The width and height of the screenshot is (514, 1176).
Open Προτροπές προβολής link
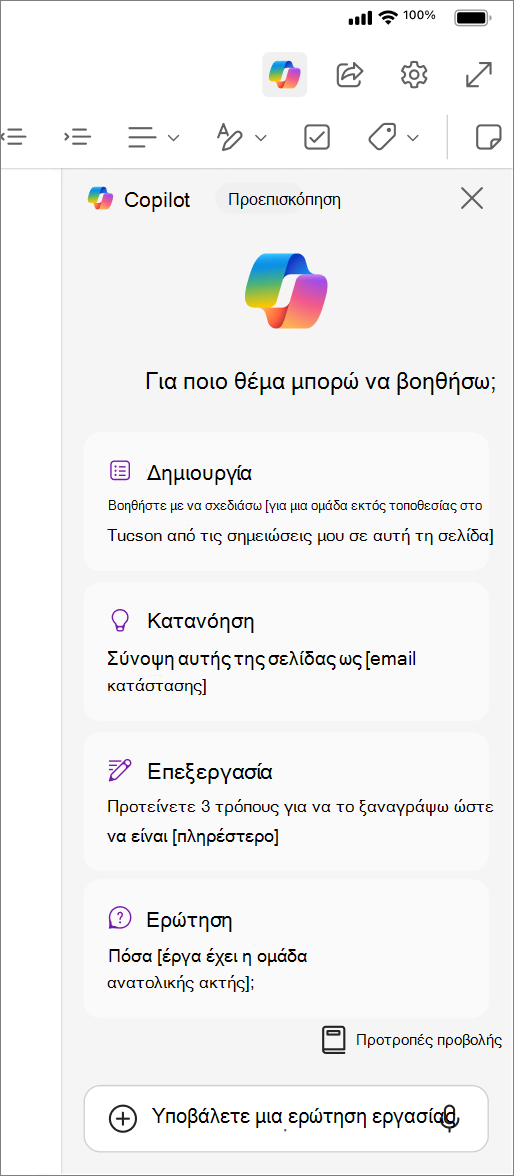click(x=429, y=1040)
